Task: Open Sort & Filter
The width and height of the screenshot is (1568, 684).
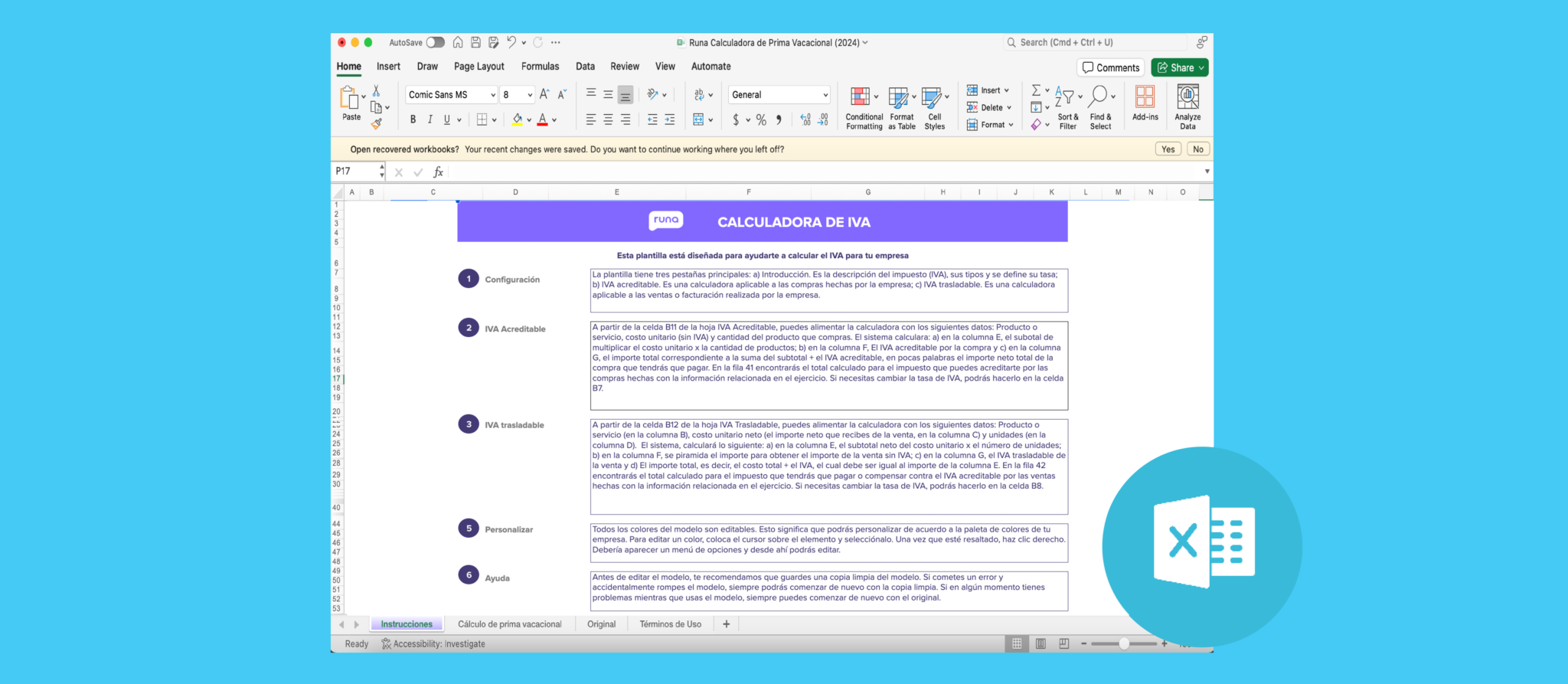Action: [1068, 108]
